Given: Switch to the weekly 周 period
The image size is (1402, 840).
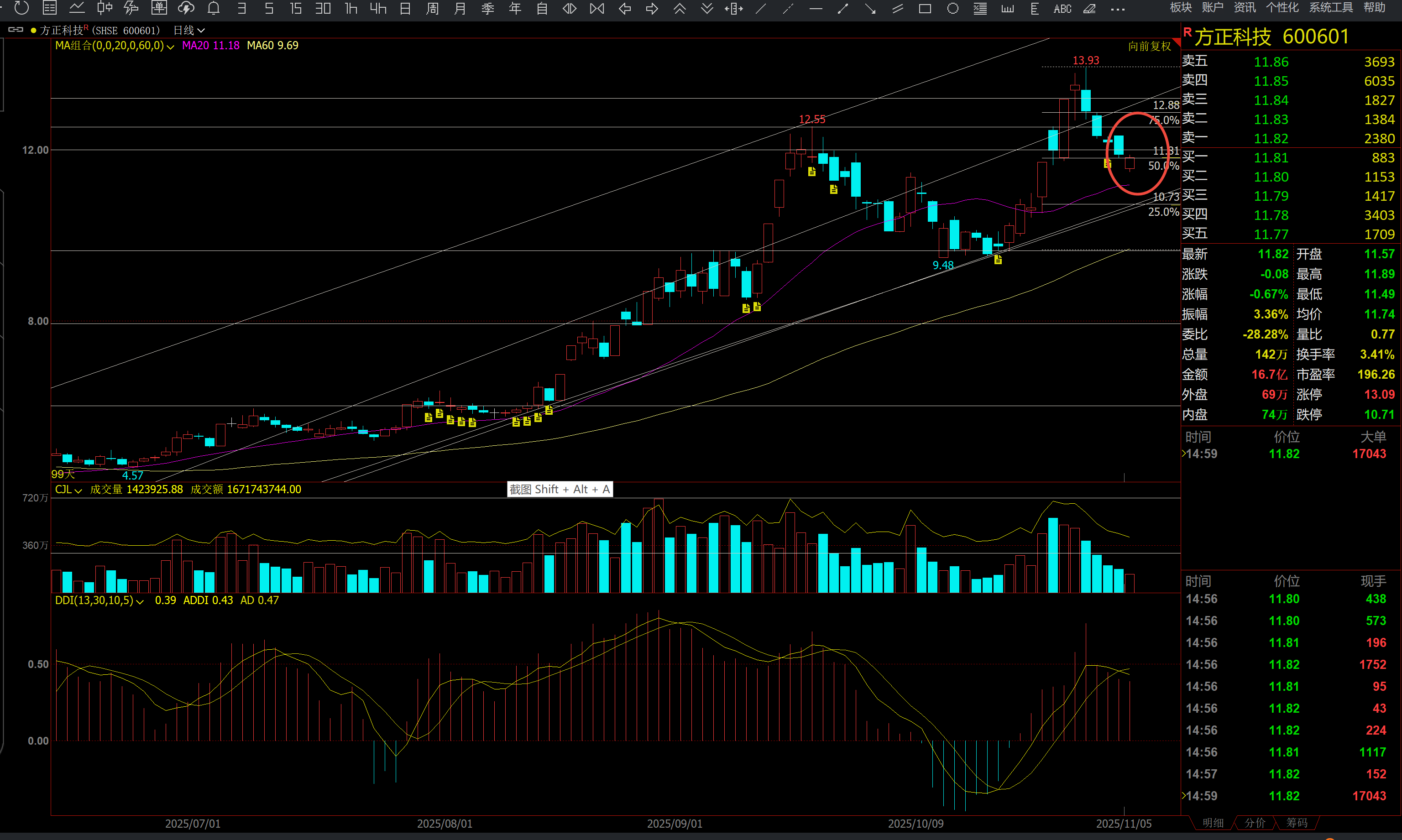Looking at the screenshot, I should coord(433,9).
